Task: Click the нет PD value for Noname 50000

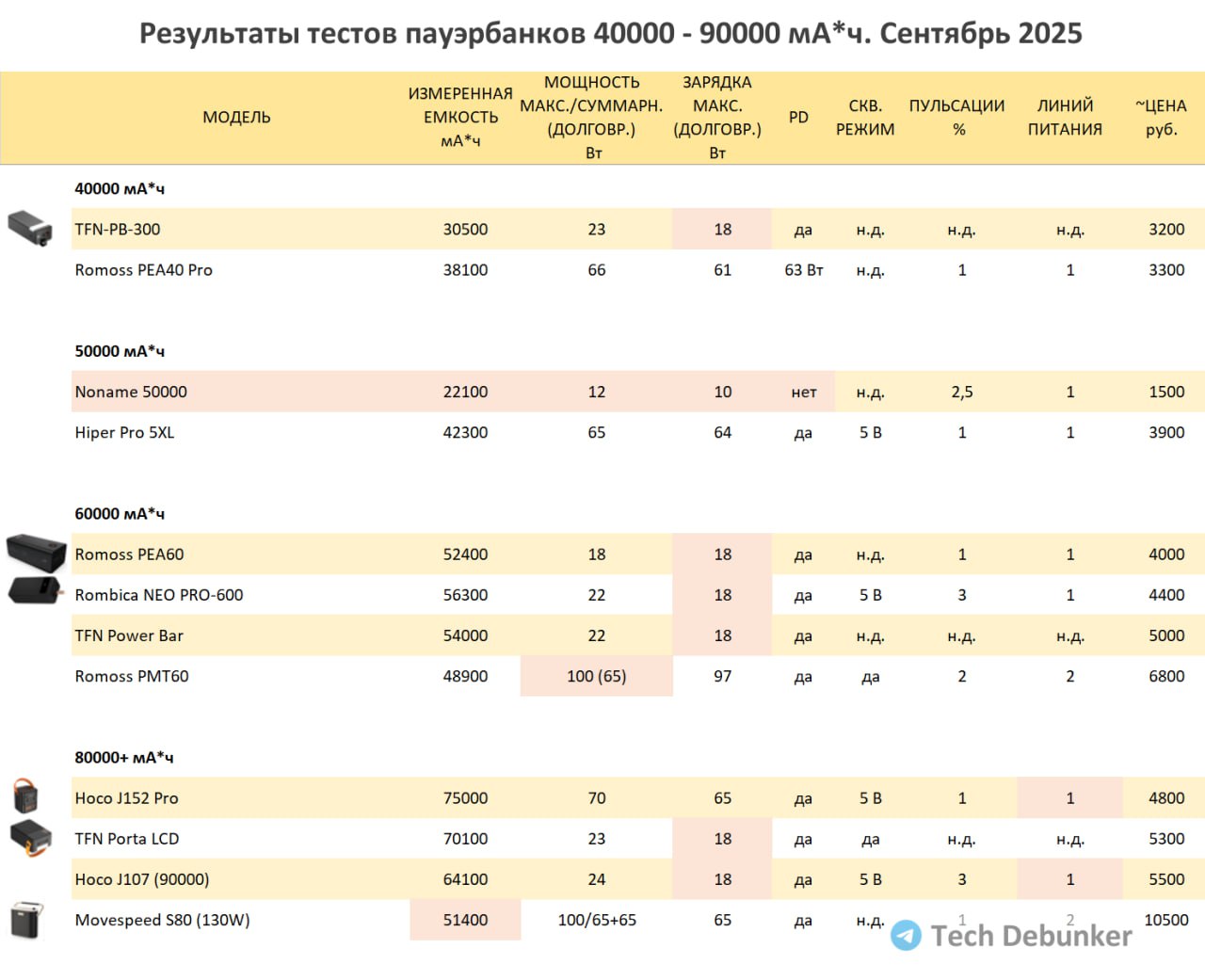Action: pos(804,393)
